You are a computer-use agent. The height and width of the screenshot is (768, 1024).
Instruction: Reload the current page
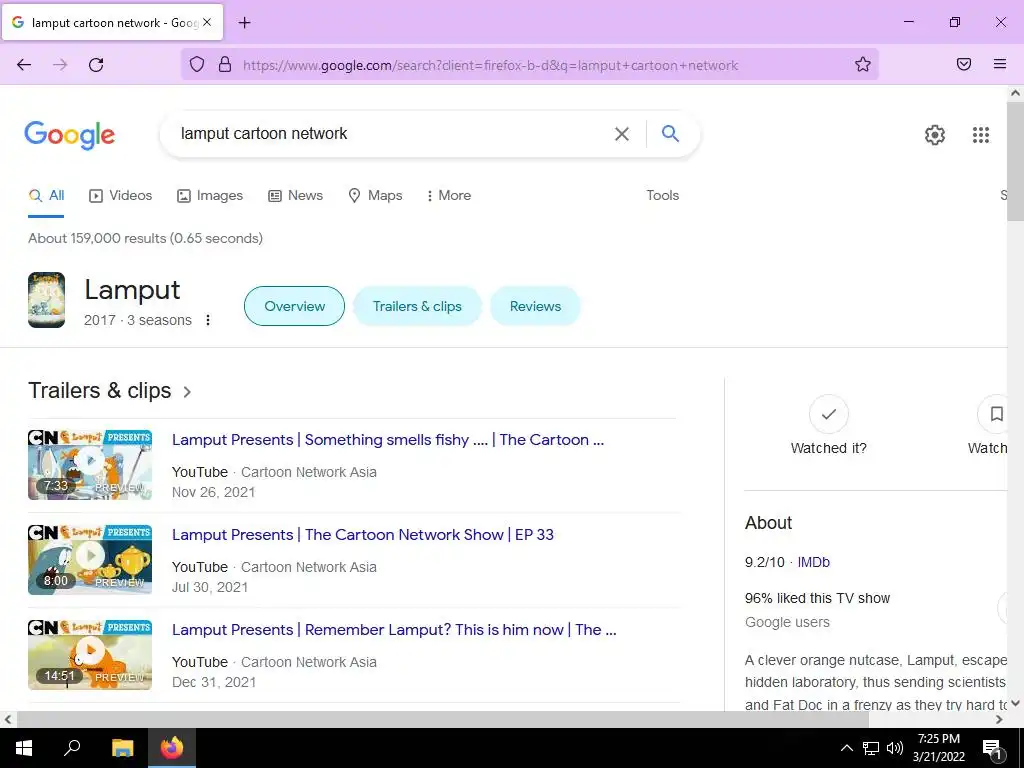tap(96, 65)
